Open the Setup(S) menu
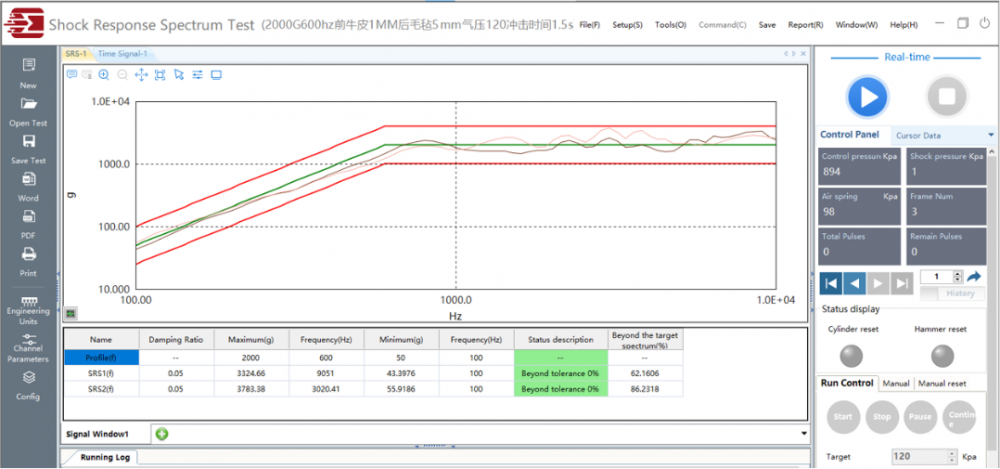Viewport: 1000px width, 469px height. point(627,24)
